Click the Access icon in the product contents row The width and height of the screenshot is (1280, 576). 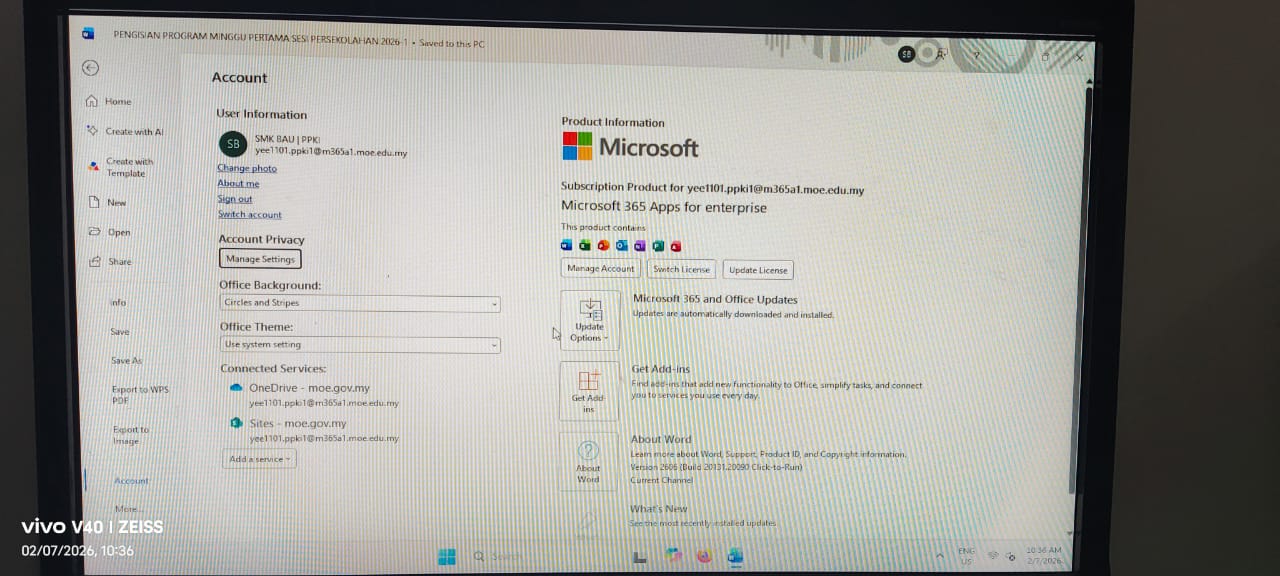(x=676, y=245)
